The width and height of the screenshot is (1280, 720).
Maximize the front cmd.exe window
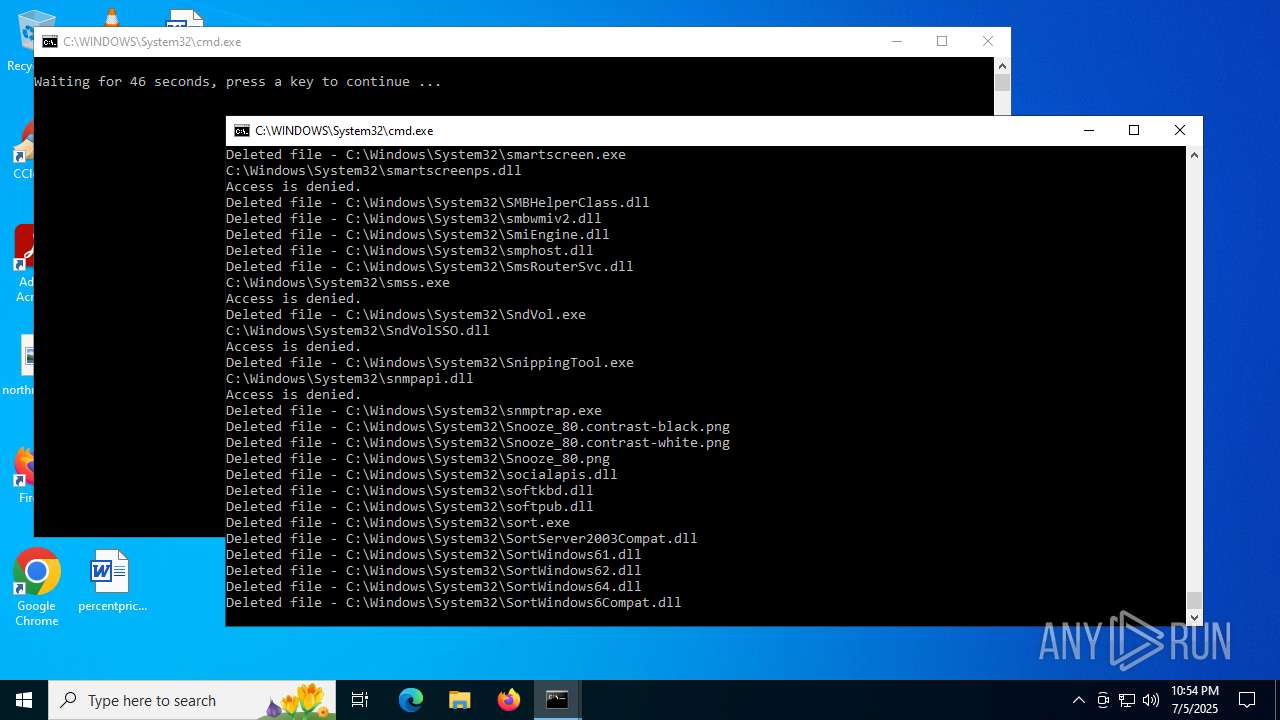[1134, 131]
